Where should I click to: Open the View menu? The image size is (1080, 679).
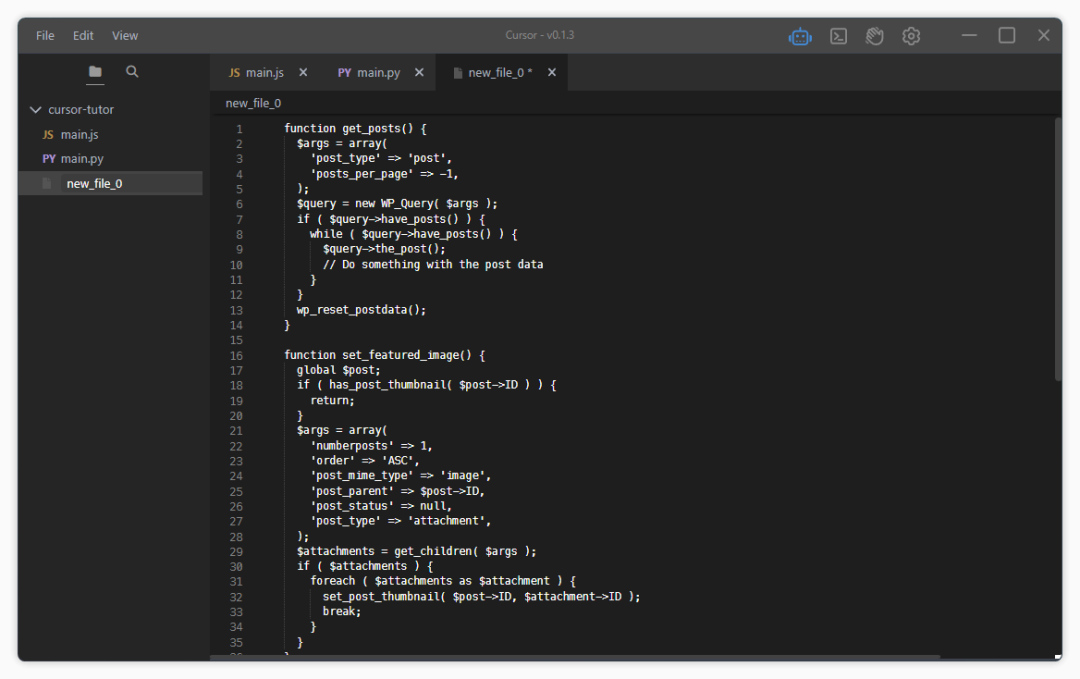tap(125, 36)
